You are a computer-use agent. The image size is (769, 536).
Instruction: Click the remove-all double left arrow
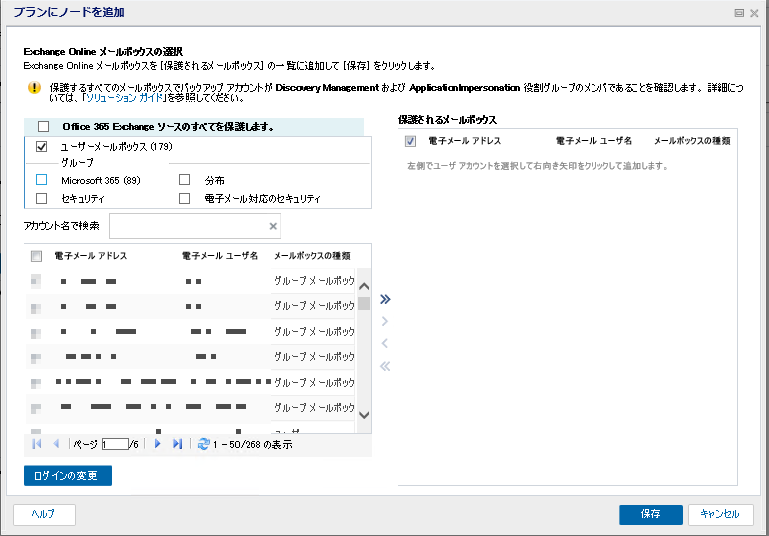385,366
